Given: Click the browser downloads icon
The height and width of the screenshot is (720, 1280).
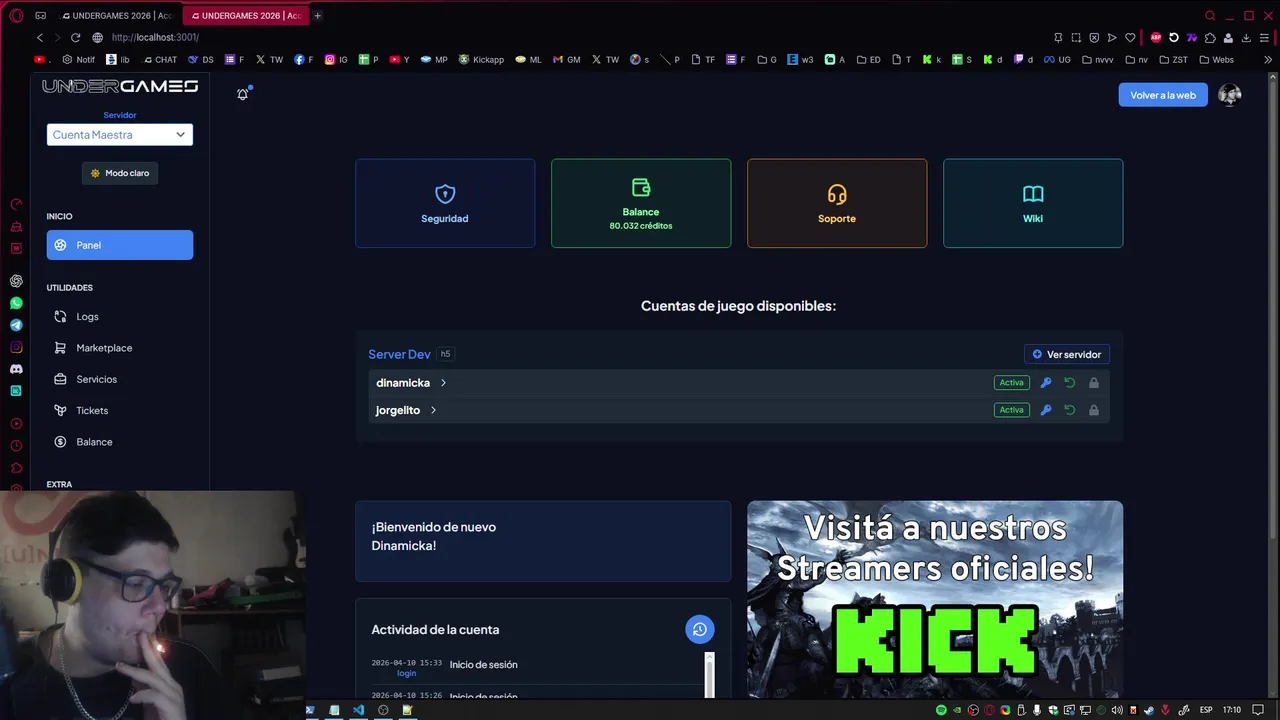Looking at the screenshot, I should click(1246, 37).
